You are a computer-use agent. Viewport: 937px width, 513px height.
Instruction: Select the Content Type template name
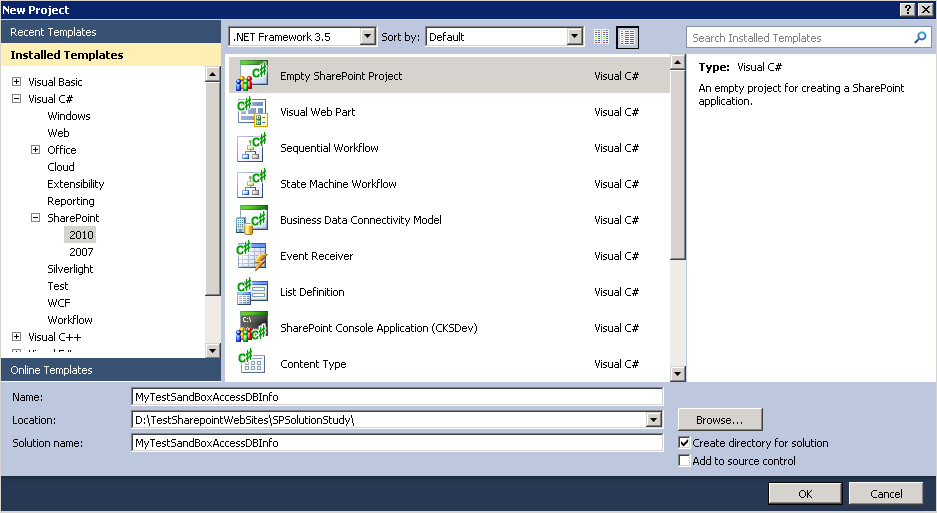pyautogui.click(x=313, y=364)
